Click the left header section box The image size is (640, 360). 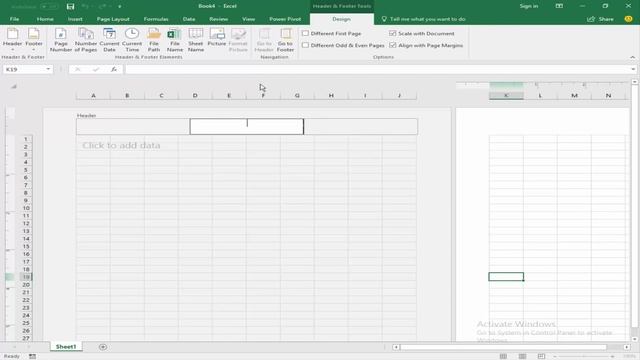coord(133,127)
